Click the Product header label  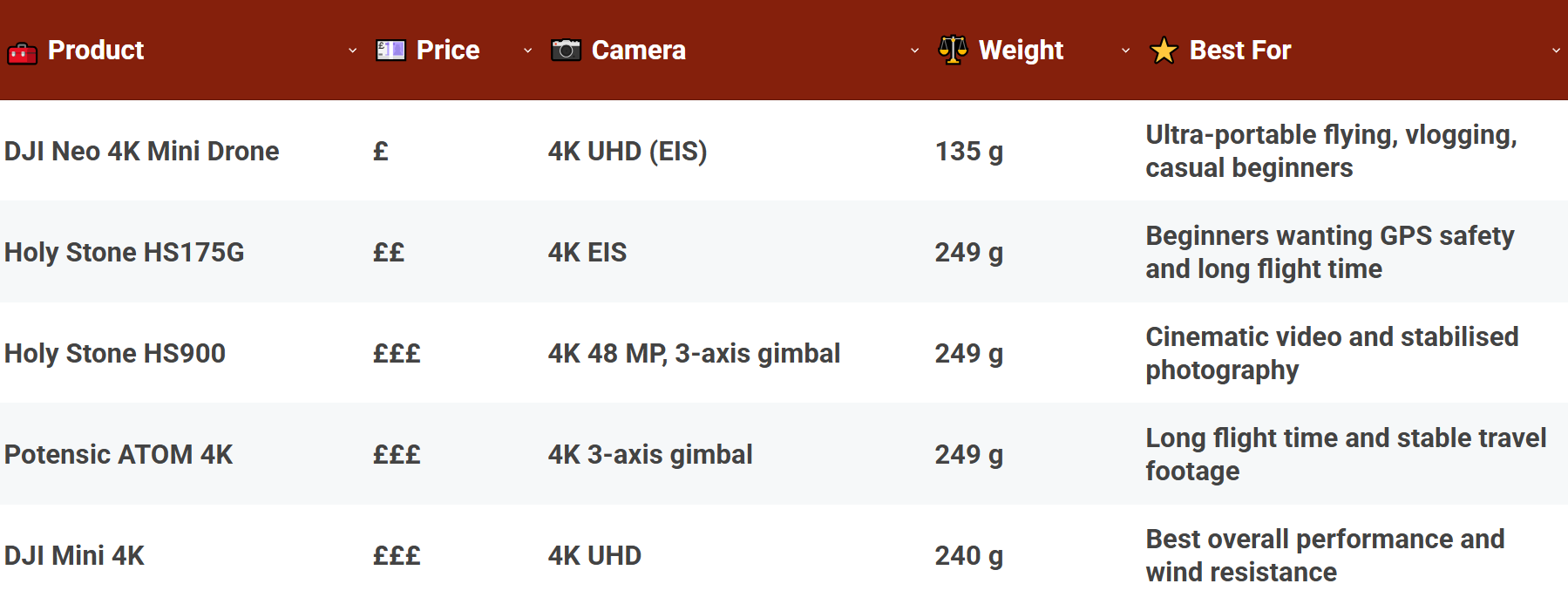(95, 50)
